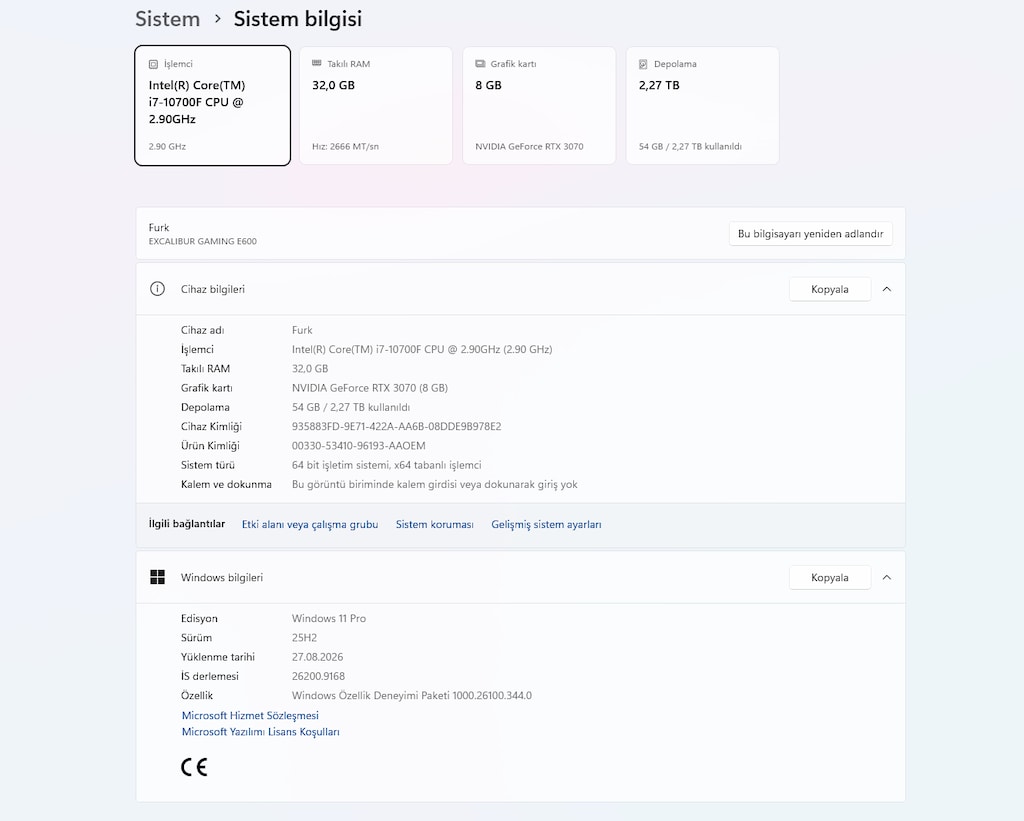The image size is (1024, 821).
Task: Select the Takılı RAM 32,0 GB card
Action: (x=376, y=106)
